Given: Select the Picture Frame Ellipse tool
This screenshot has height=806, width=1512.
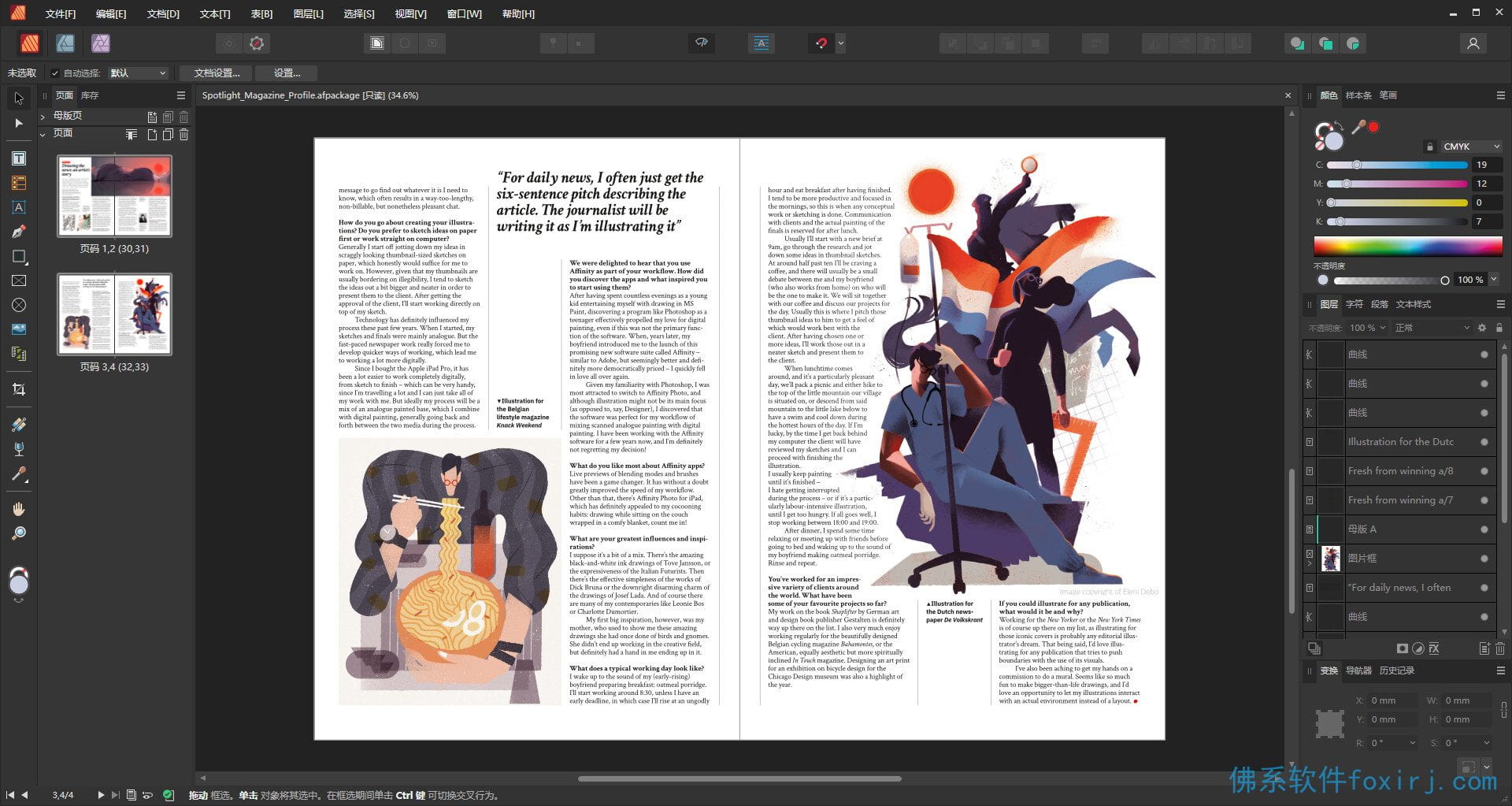Looking at the screenshot, I should coord(19,305).
